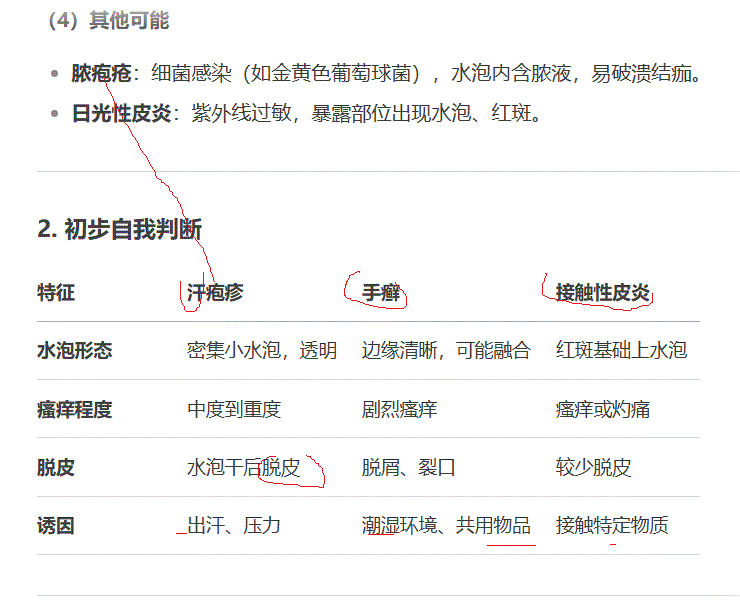
Task: Click the "(4) 其他可能" section heading
Action: [x=108, y=21]
